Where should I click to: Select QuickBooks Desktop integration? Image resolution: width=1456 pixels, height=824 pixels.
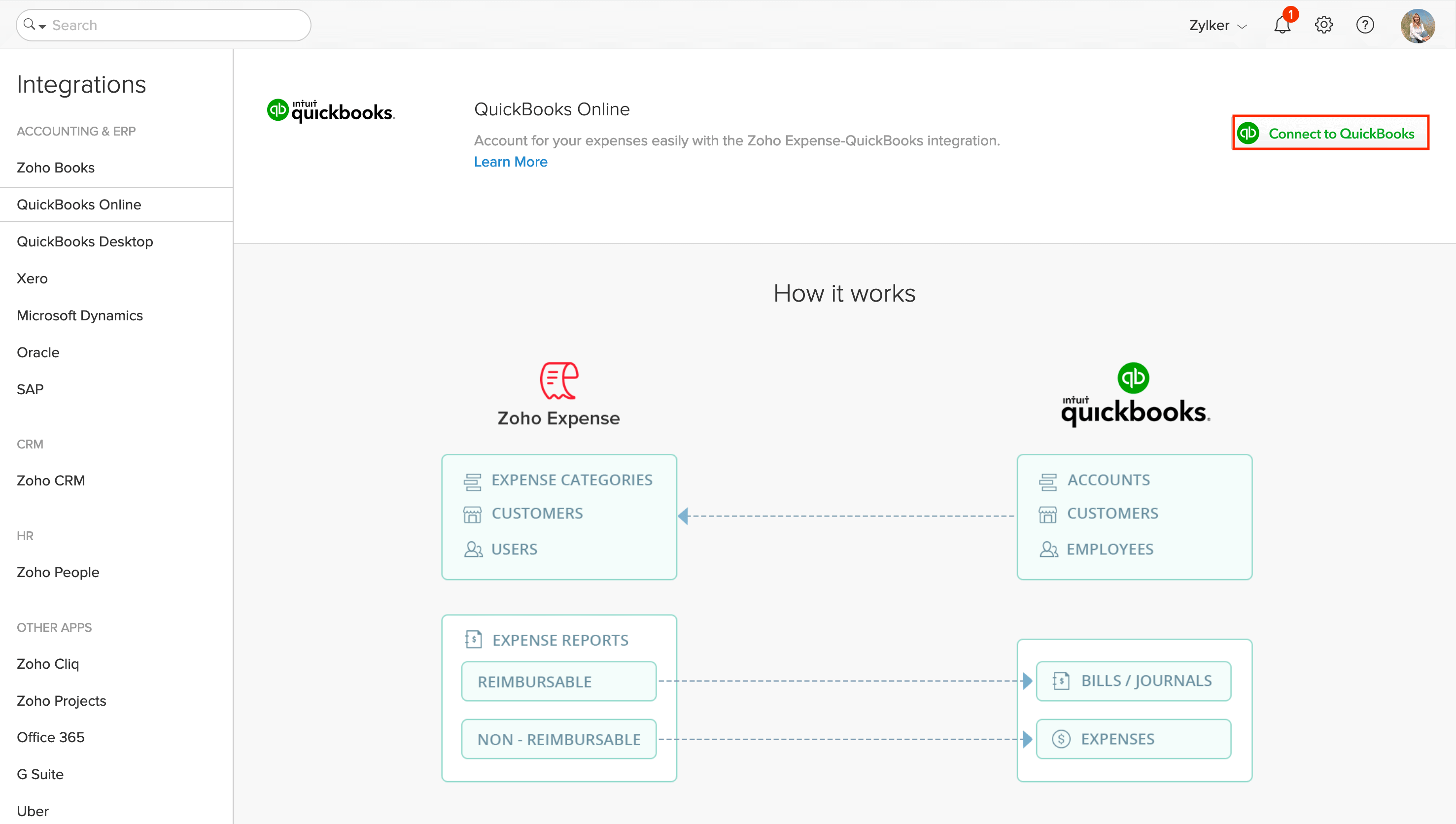pyautogui.click(x=85, y=241)
